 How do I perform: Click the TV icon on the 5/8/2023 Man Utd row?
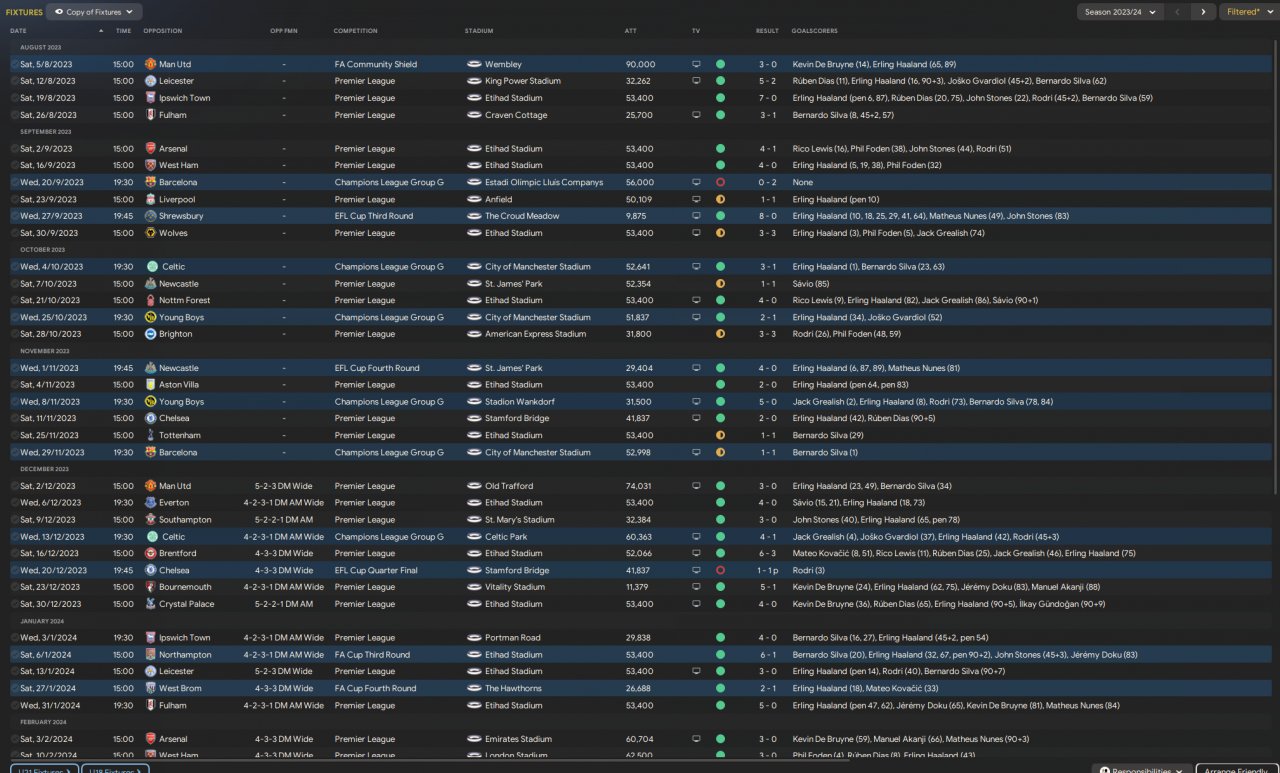[697, 64]
